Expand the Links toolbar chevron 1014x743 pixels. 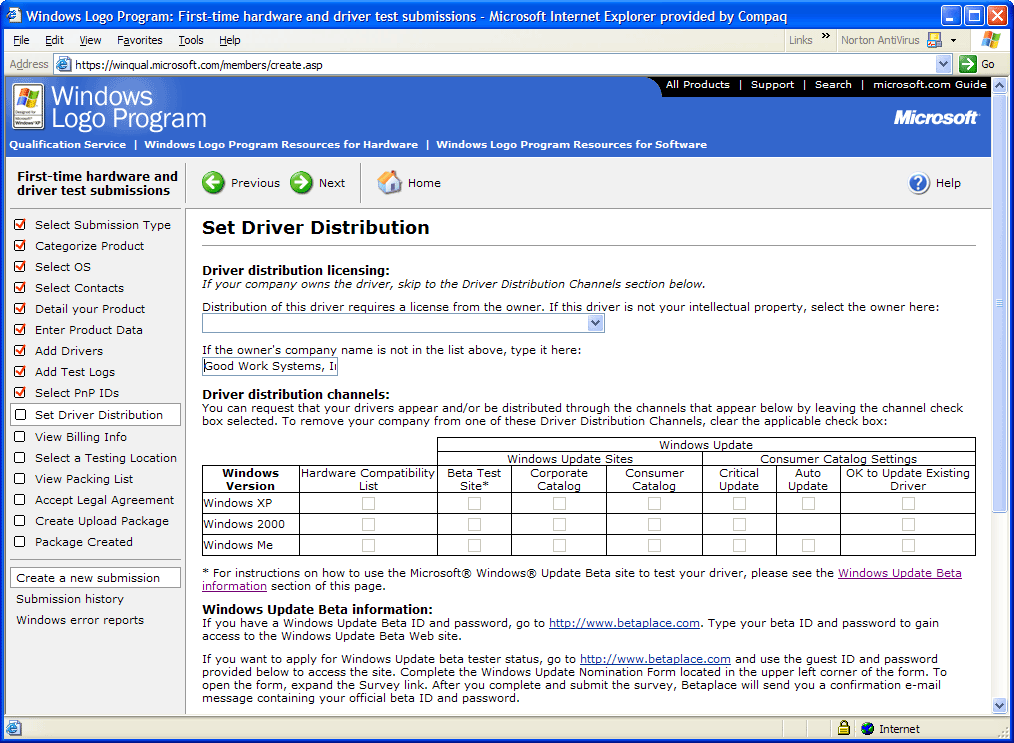point(826,38)
